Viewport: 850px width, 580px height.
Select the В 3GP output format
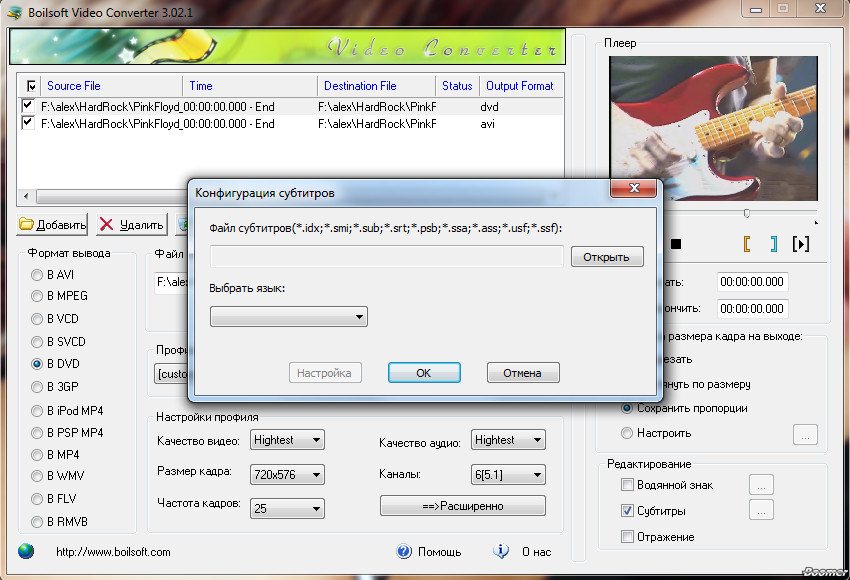tap(37, 387)
